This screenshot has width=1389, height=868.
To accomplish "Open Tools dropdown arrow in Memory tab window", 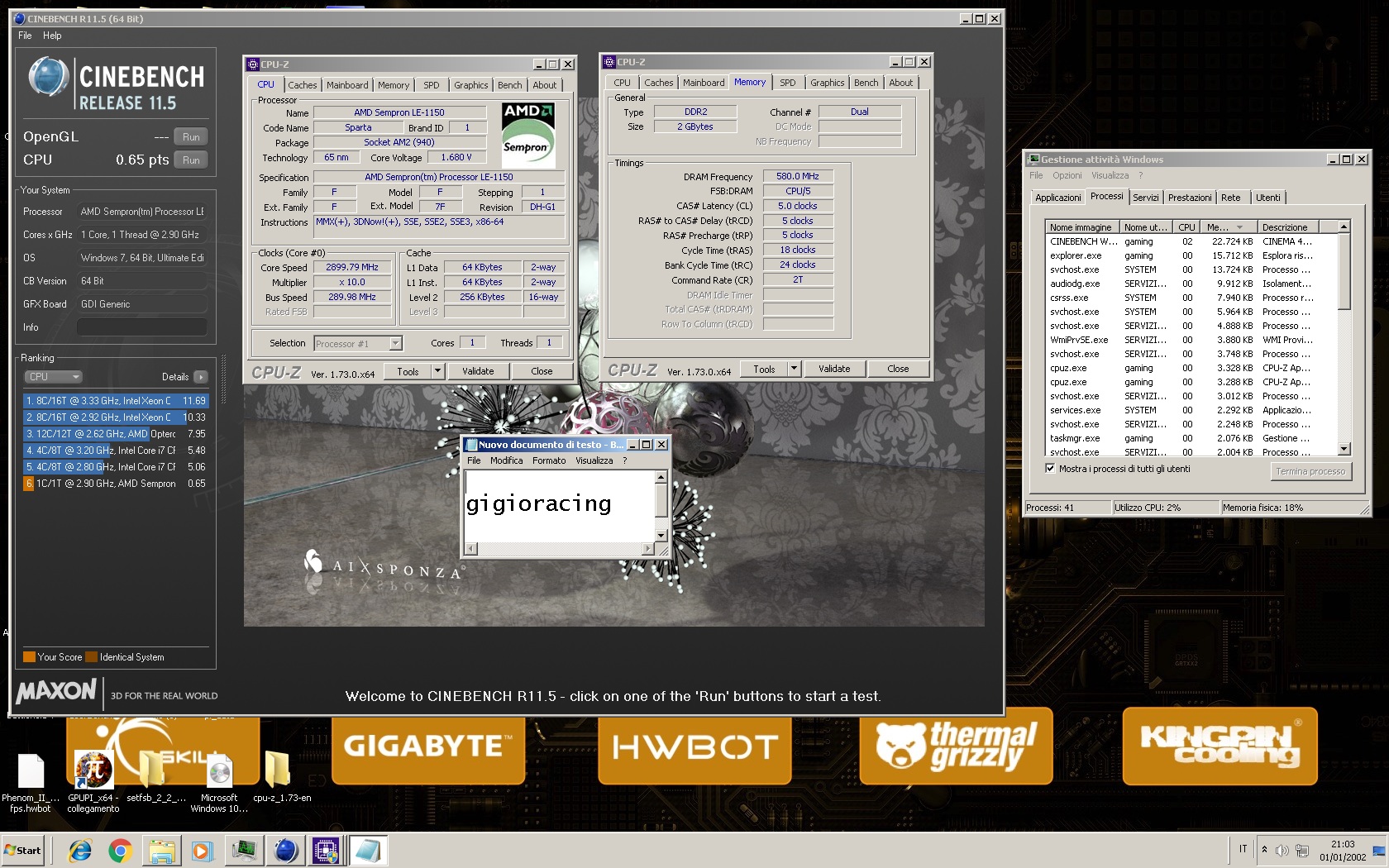I will coord(795,369).
